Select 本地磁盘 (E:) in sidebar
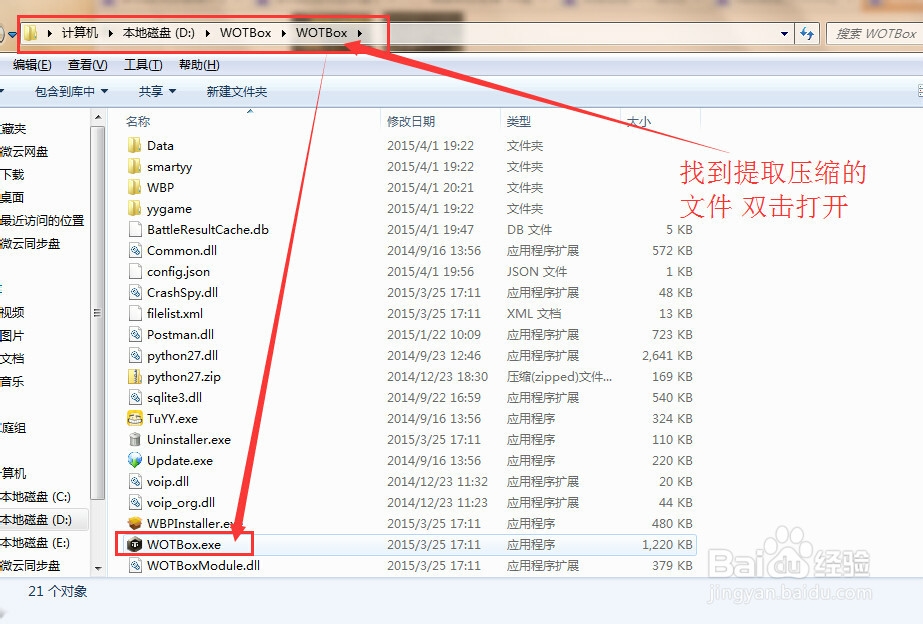 tap(35, 542)
